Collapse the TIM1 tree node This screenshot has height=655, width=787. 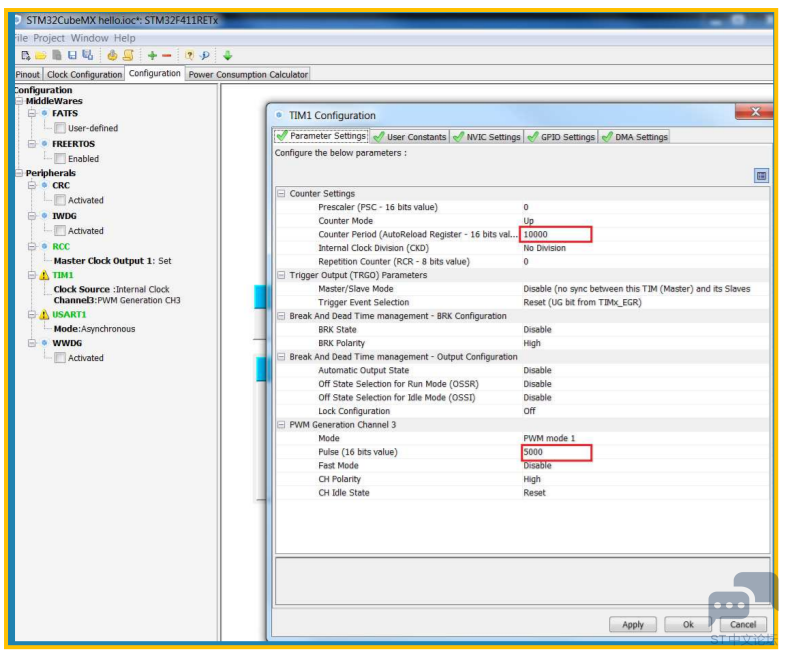click(x=32, y=276)
